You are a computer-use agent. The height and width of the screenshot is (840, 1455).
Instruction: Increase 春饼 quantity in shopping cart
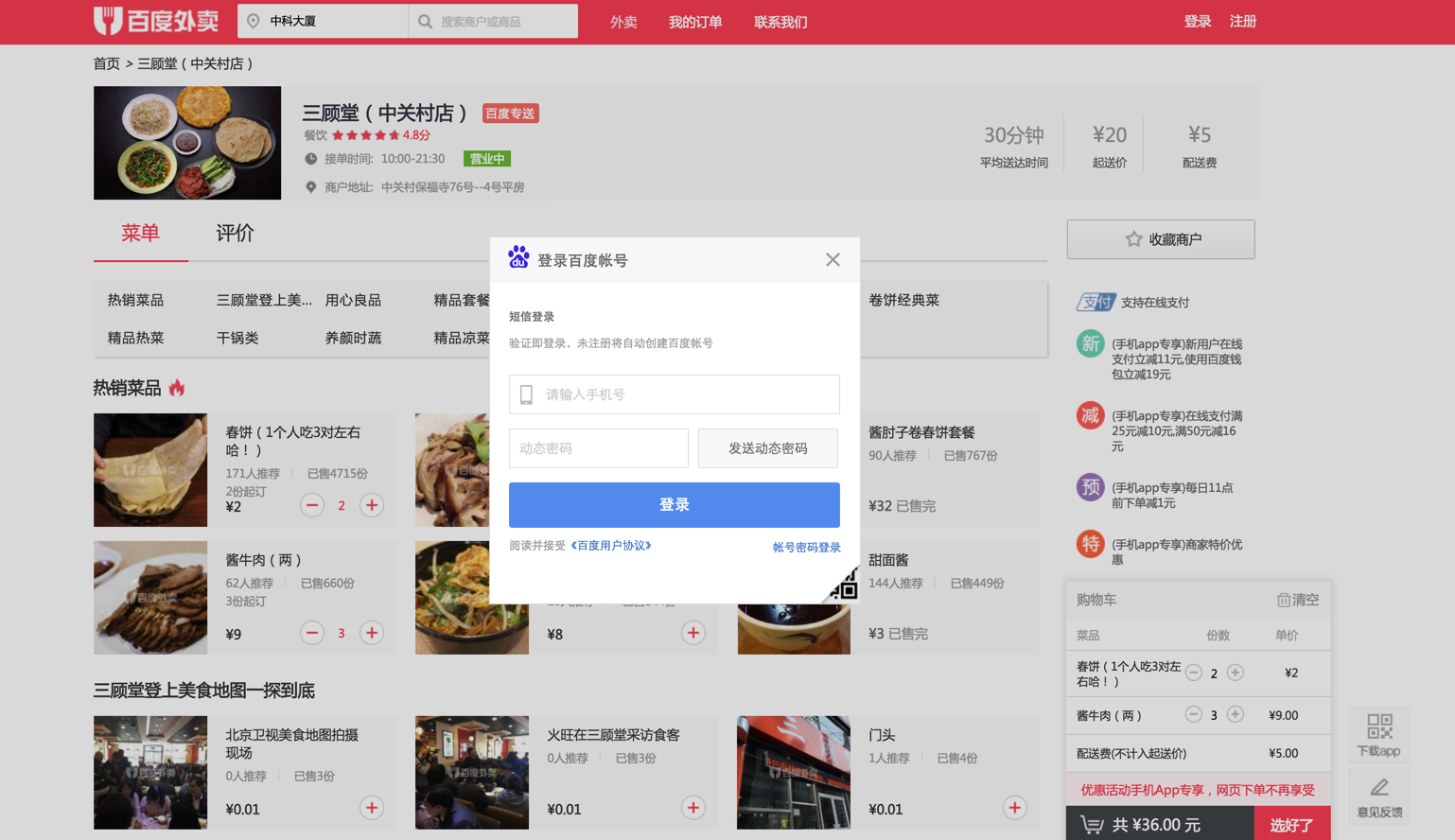click(1236, 673)
